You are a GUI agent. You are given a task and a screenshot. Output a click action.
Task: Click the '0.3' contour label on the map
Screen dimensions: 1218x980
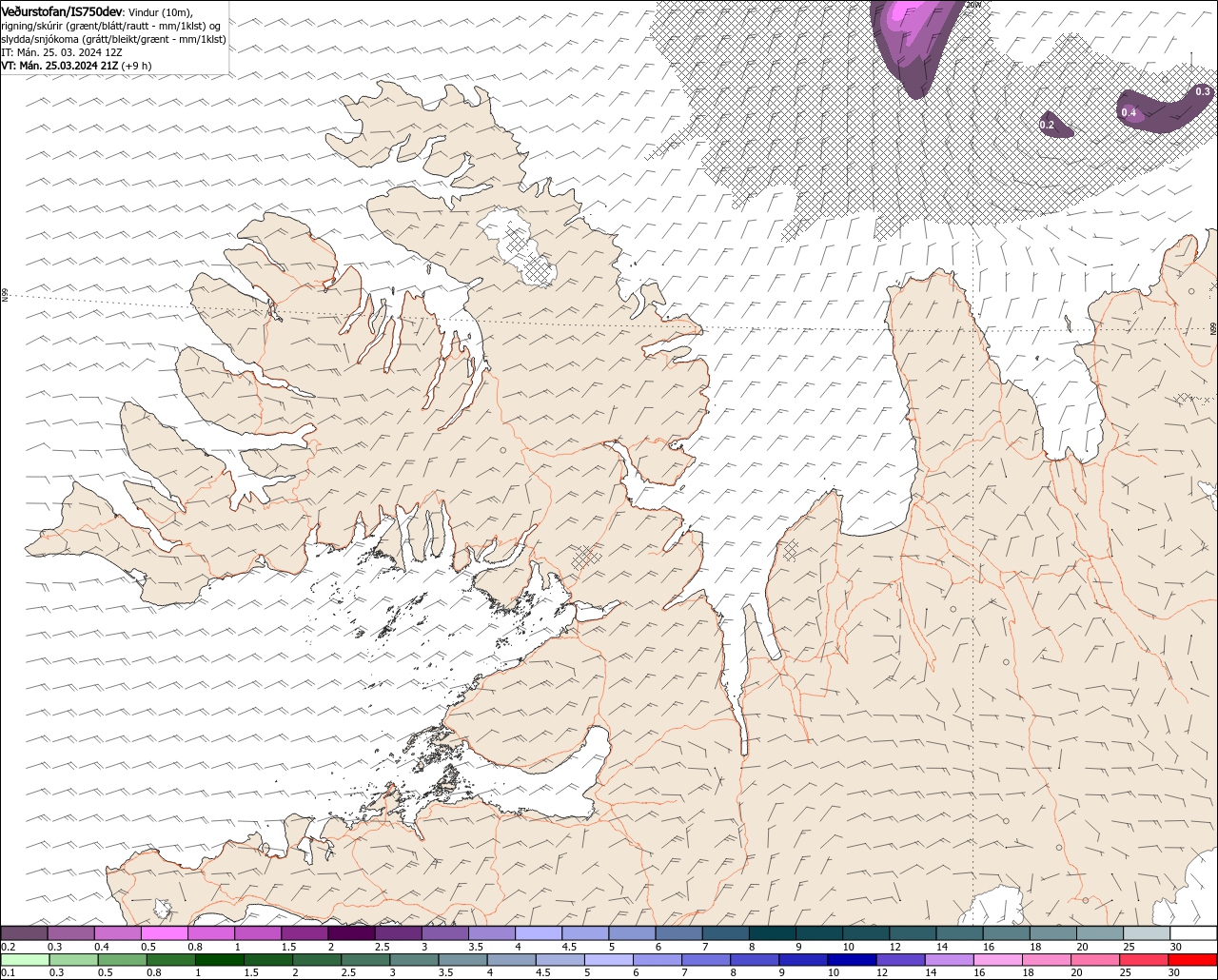[x=1203, y=91]
